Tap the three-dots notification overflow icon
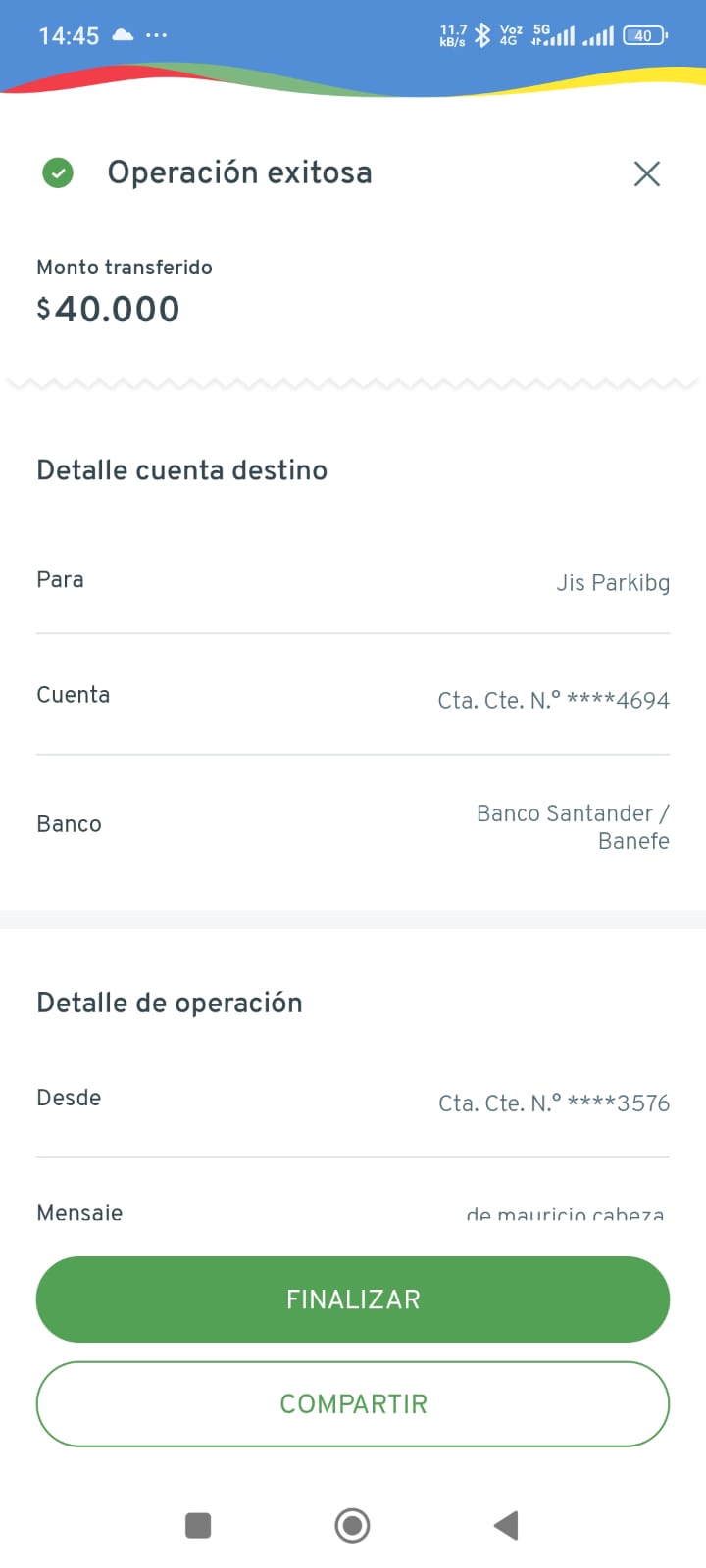The width and height of the screenshot is (706, 1568). coord(156,35)
